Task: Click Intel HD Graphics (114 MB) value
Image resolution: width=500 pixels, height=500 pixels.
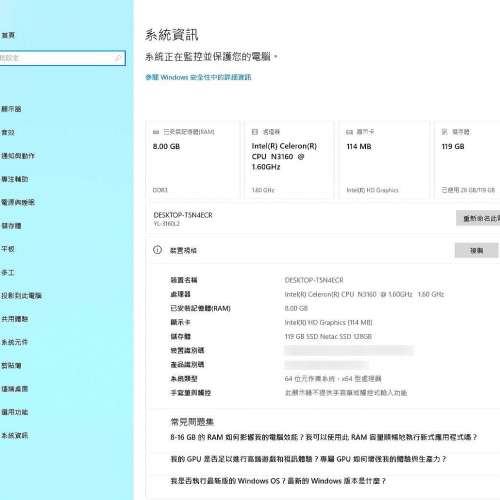Action: click(328, 322)
